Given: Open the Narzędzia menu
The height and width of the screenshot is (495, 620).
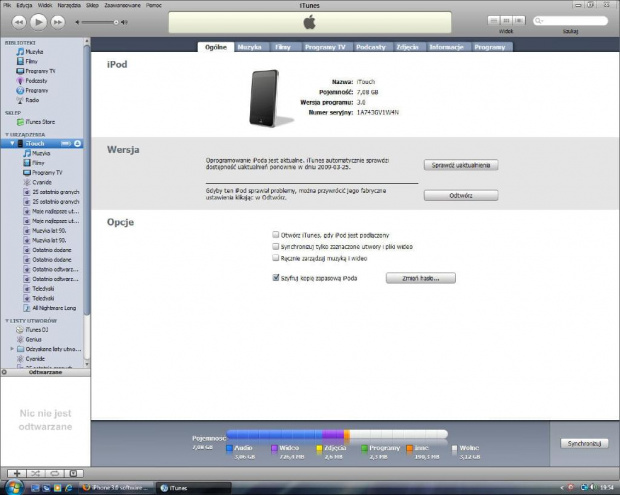Looking at the screenshot, I should point(69,5).
